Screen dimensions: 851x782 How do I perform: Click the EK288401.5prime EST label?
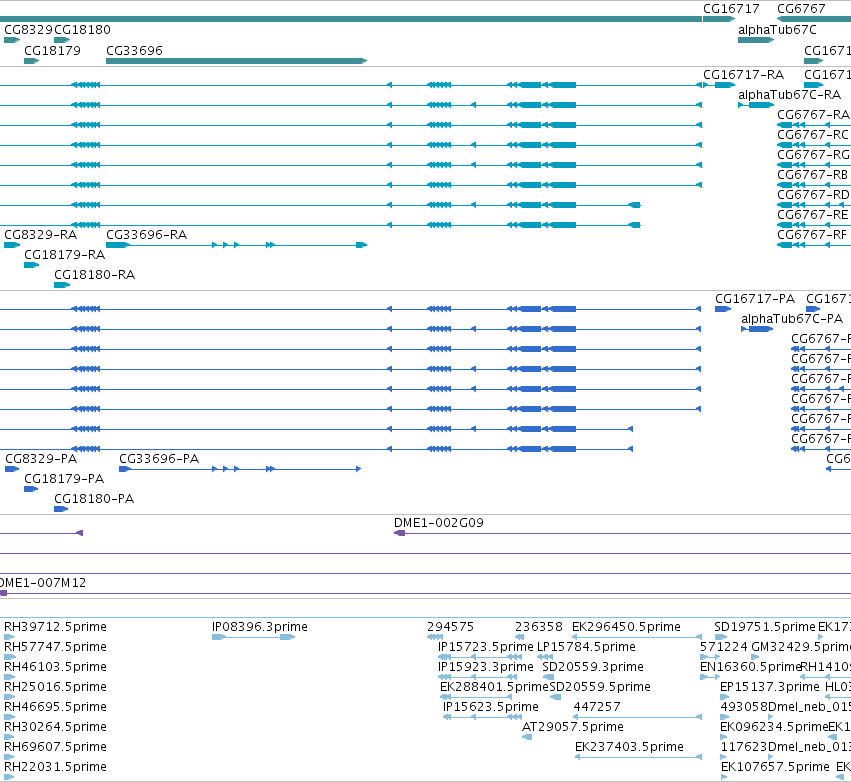494,686
